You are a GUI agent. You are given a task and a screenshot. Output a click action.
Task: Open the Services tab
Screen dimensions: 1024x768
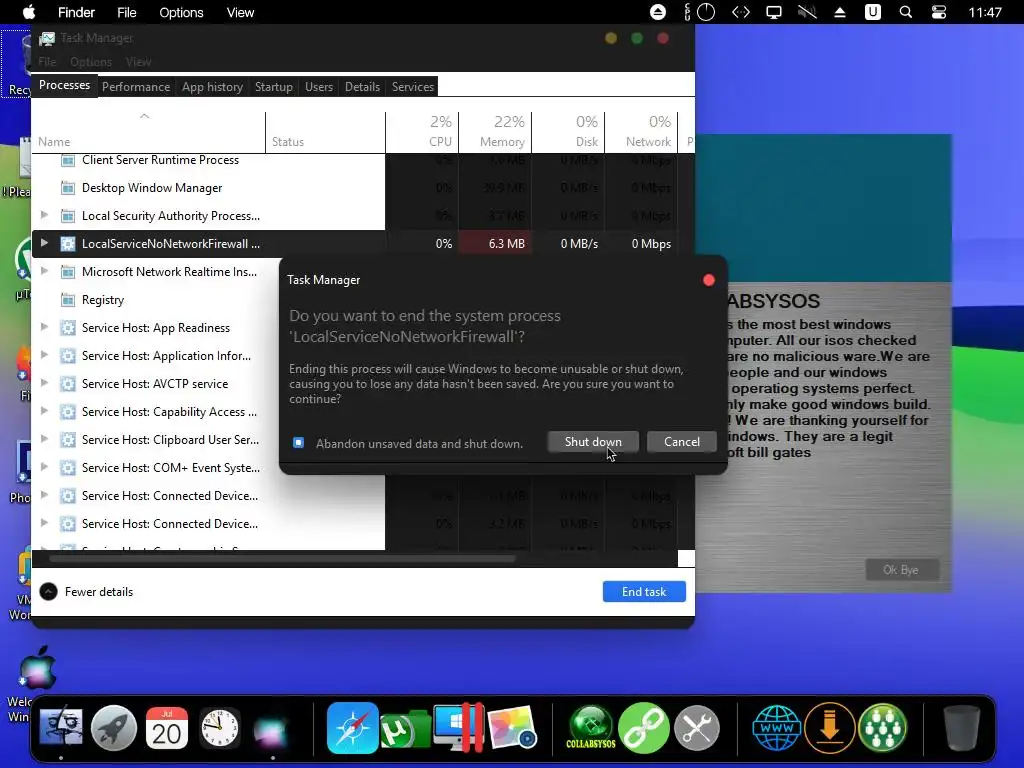click(x=413, y=87)
